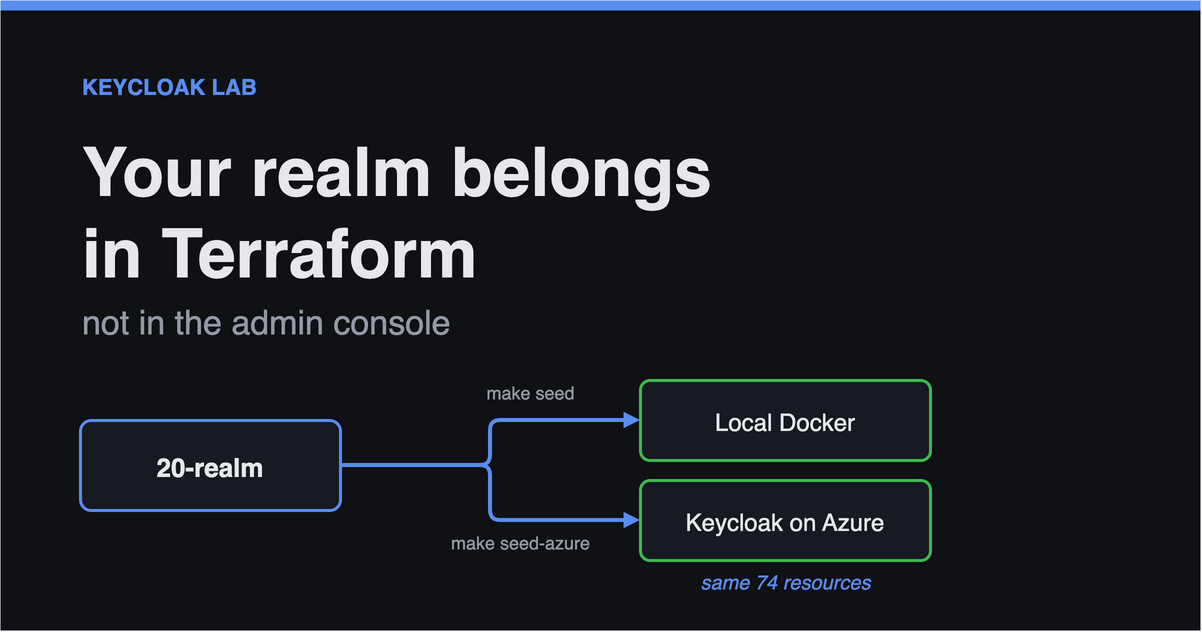
Task: Select the Keycloak on Azure box
Action: [x=785, y=521]
